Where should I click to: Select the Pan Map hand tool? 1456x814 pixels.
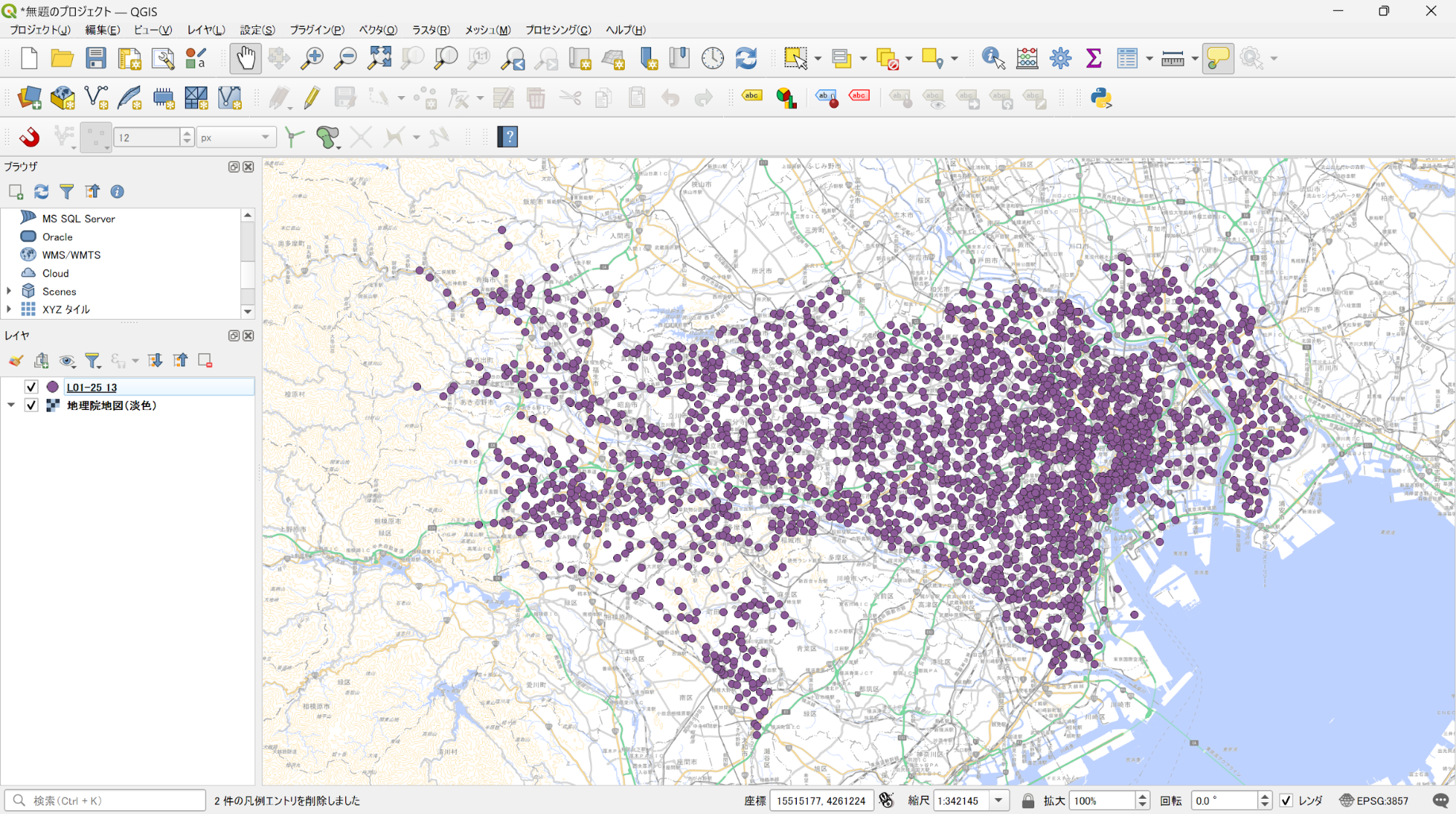(x=245, y=58)
